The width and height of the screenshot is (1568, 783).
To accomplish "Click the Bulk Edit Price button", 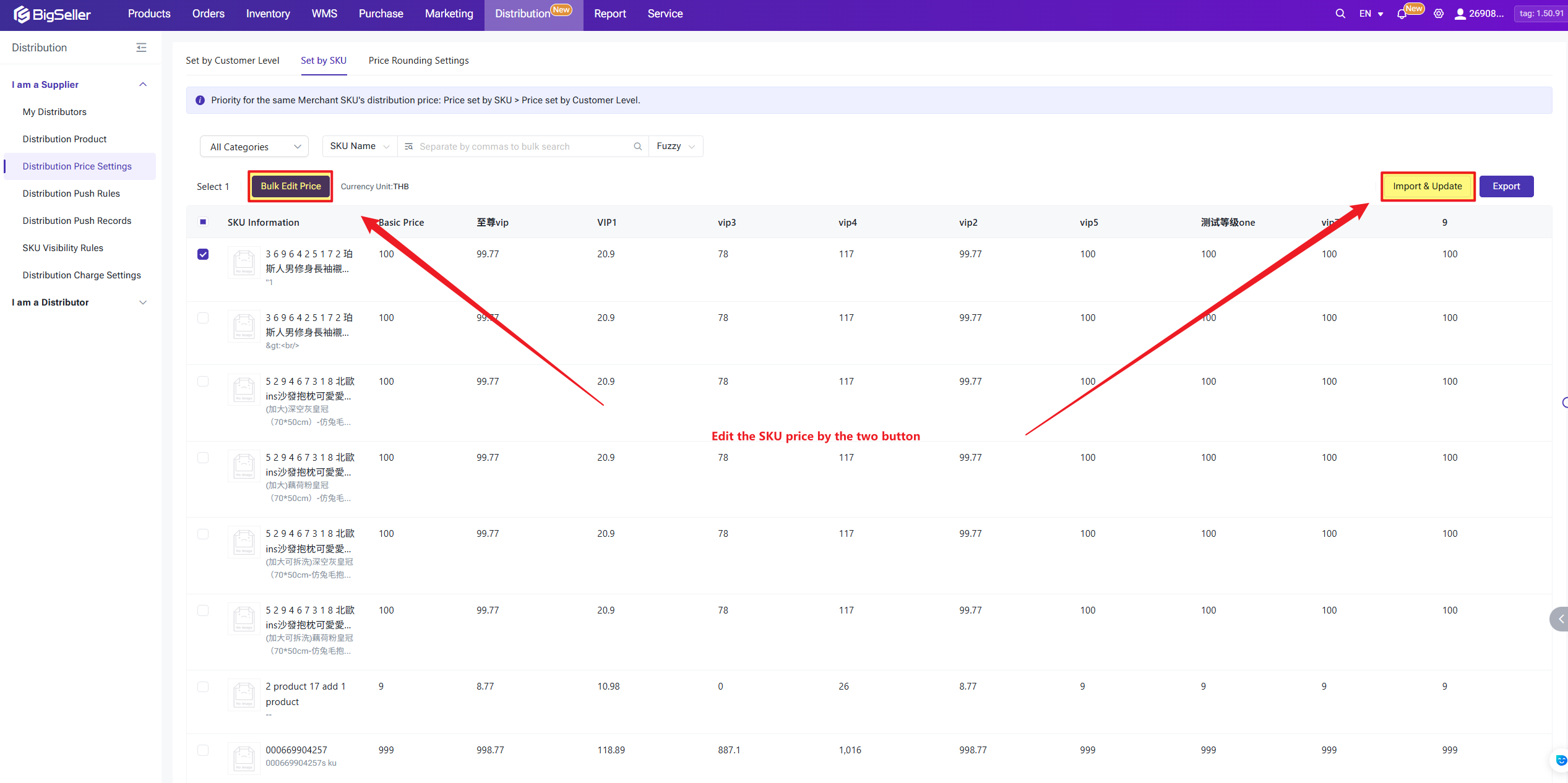I will pos(290,186).
